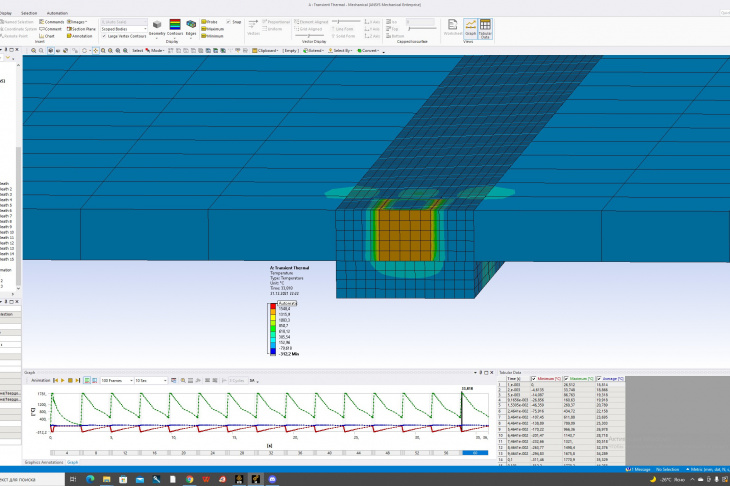Click the red color in the temperature legend
This screenshot has height=486, width=730.
tap(273, 306)
